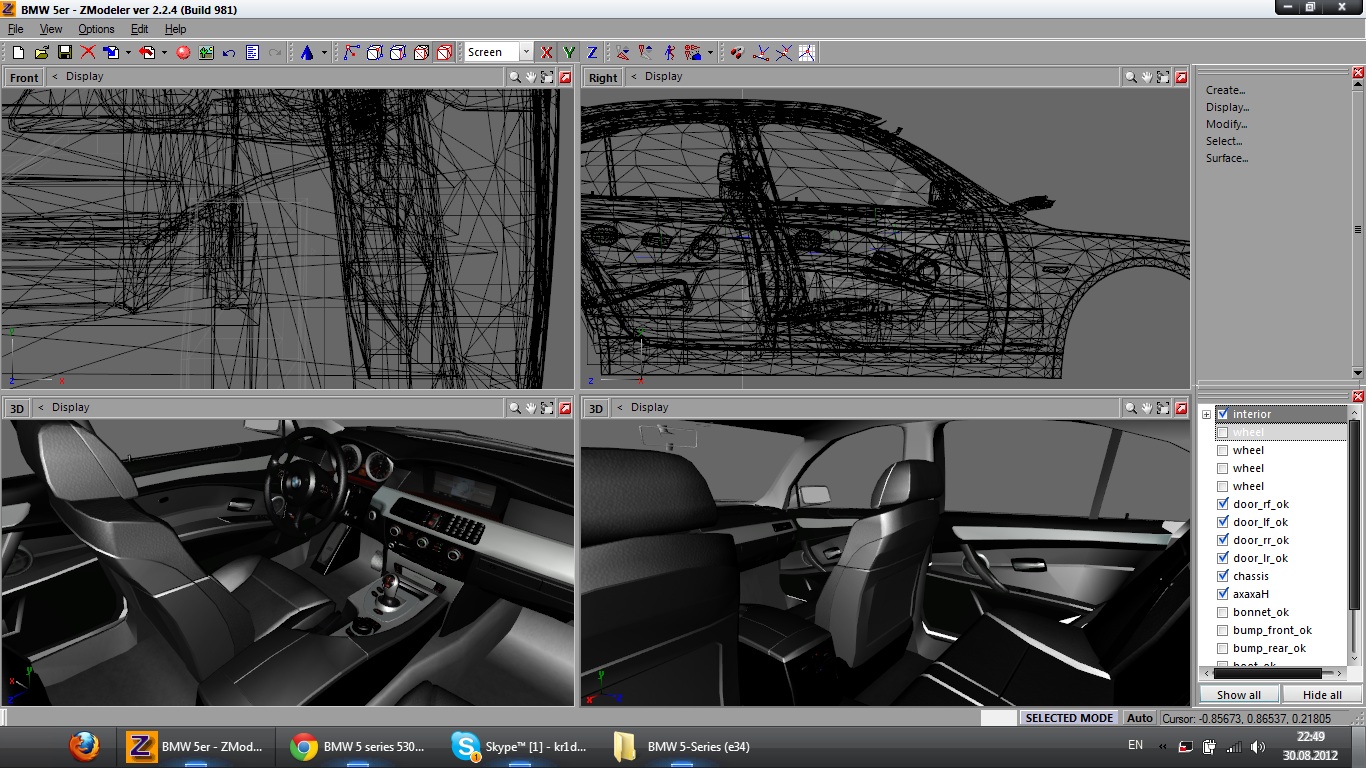This screenshot has width=1366, height=768.
Task: Click the Import icon in the toolbar
Action: click(x=111, y=52)
